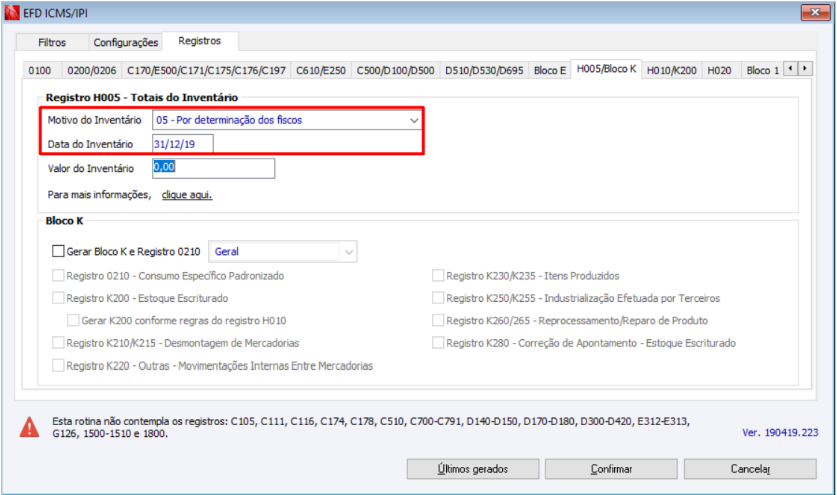Screen dimensions: 837x495
Task: Open the 0200/0206 record tab
Action: point(92,70)
